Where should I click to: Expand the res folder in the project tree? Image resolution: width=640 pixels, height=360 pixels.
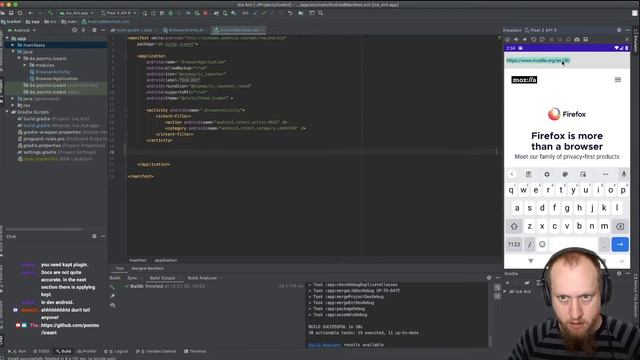13,105
